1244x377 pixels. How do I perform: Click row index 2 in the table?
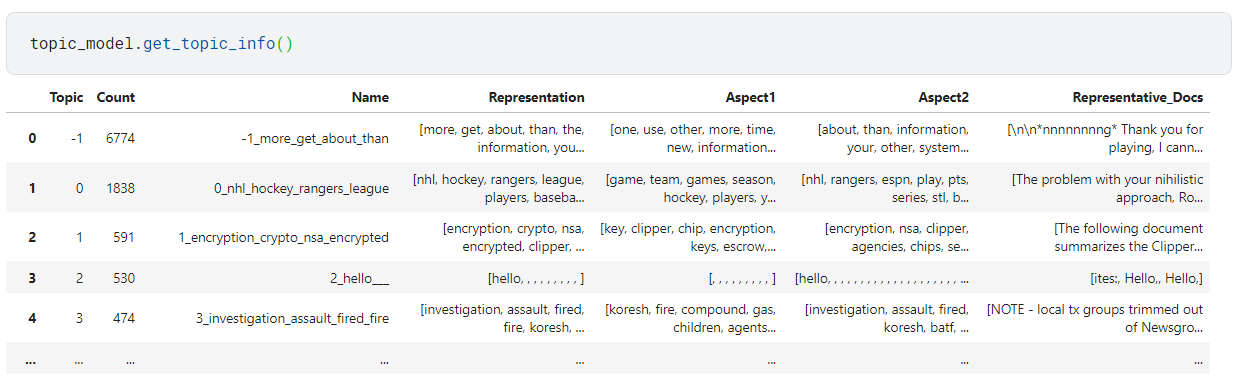click(x=32, y=237)
